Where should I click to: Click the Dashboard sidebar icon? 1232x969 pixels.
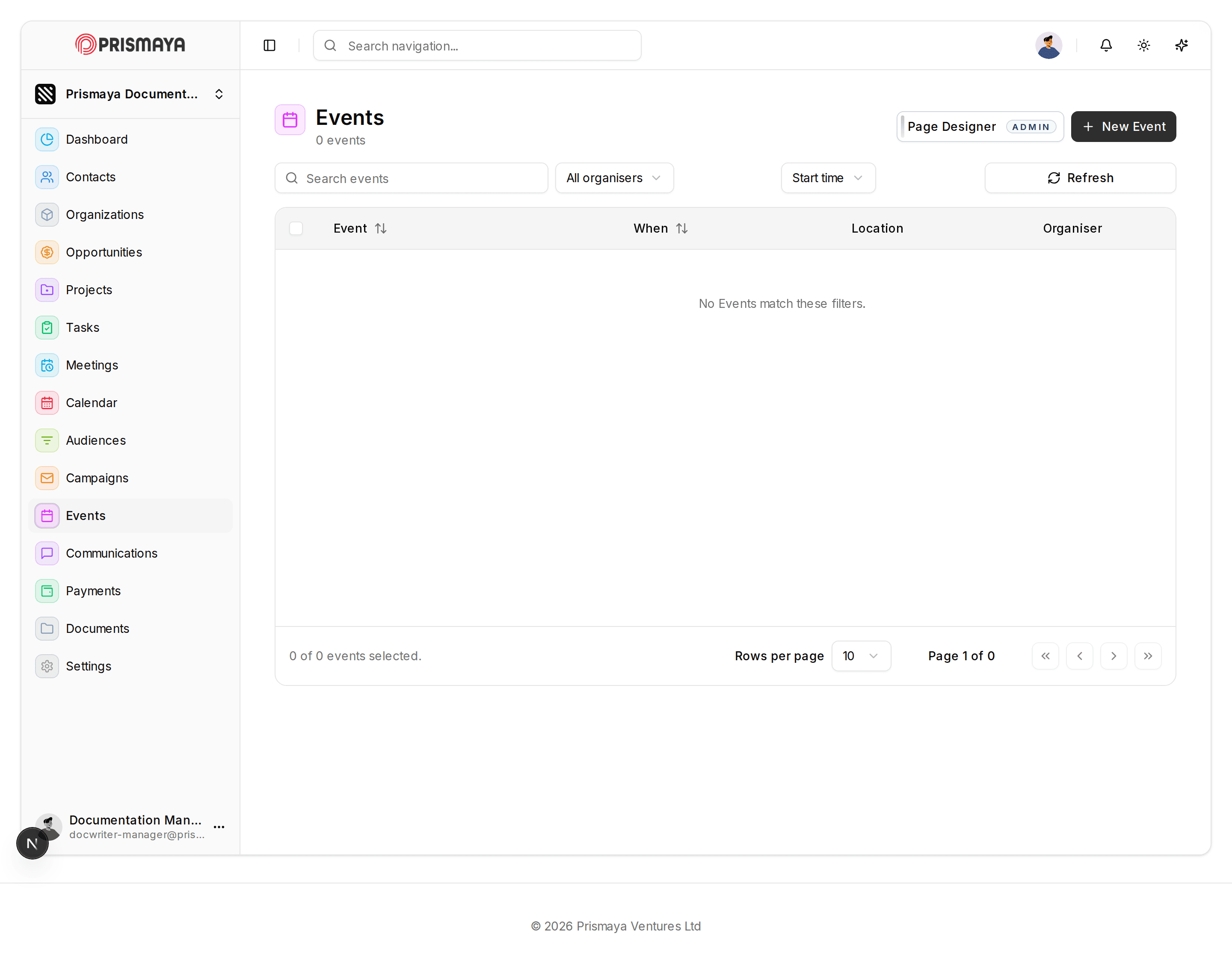47,139
